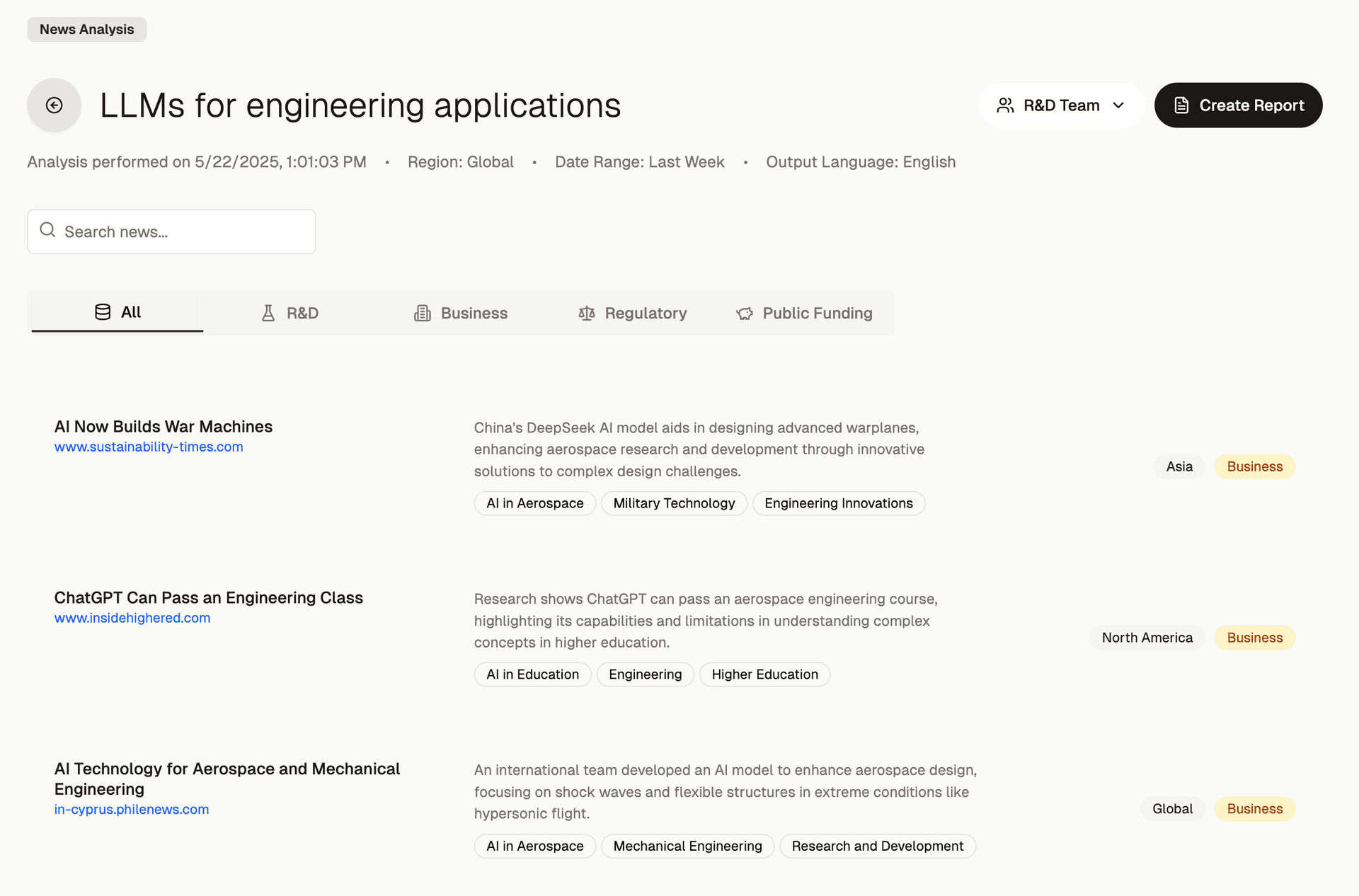Click the people icon beside R&D Team
Image resolution: width=1359 pixels, height=896 pixels.
coord(1005,105)
